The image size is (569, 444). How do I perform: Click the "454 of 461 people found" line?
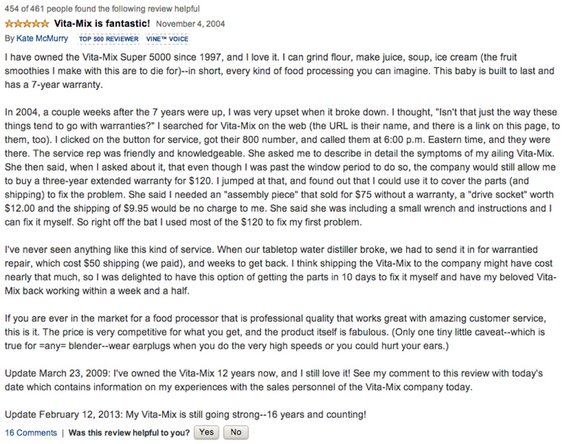pyautogui.click(x=102, y=8)
